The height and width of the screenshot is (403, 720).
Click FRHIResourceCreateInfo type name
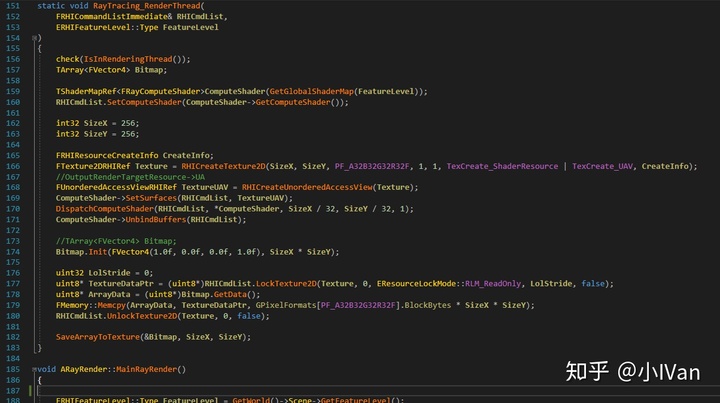[107, 155]
